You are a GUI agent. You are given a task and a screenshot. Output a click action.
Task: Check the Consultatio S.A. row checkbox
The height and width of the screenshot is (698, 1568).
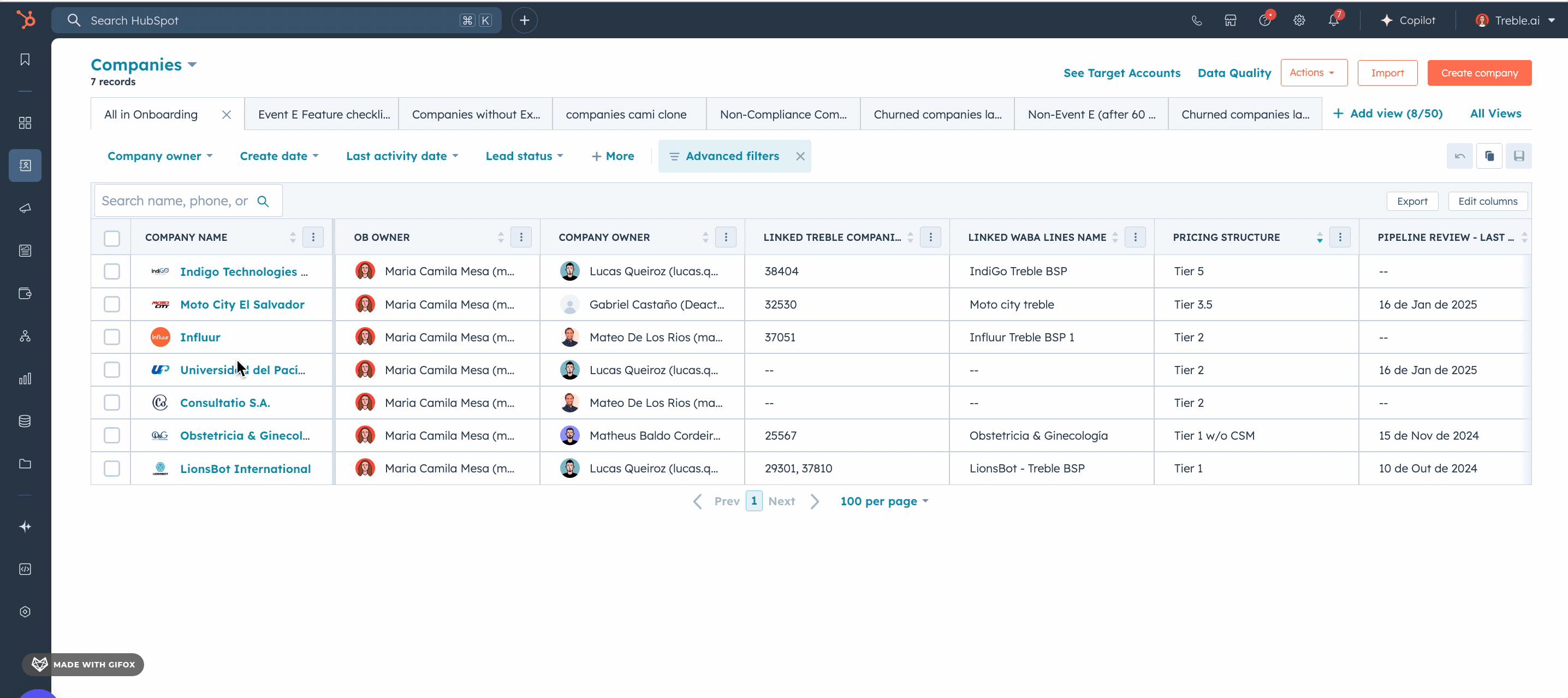(111, 403)
